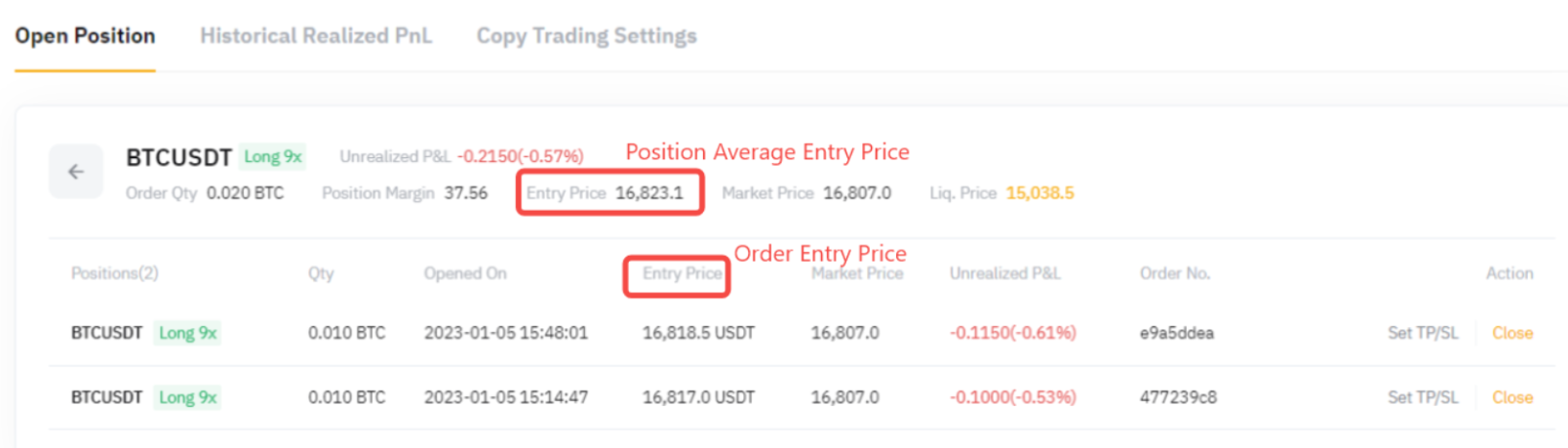Open Copy Trading Settings tab
This screenshot has height=448, width=1568.
pos(586,36)
